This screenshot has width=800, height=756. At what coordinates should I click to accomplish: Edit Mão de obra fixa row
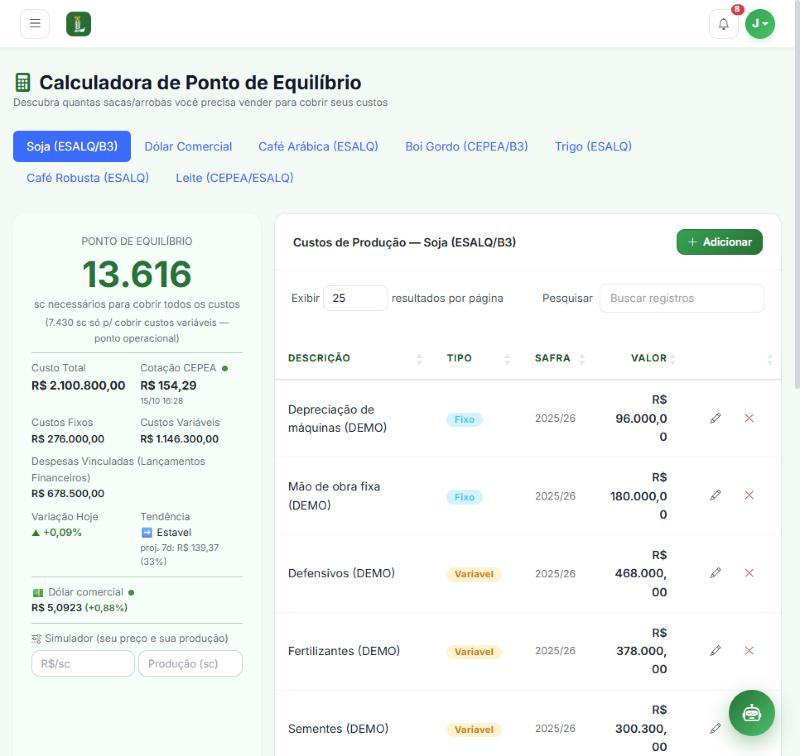pos(715,495)
